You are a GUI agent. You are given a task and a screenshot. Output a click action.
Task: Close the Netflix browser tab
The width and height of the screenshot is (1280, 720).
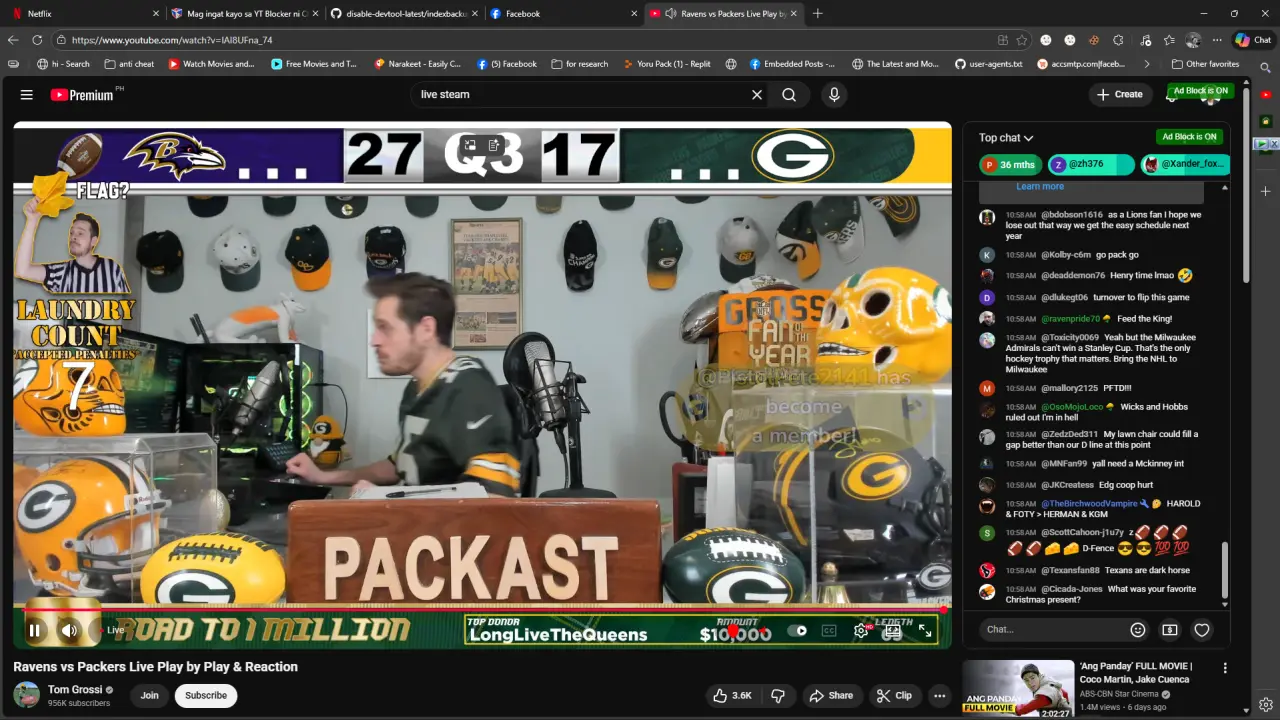[x=156, y=14]
